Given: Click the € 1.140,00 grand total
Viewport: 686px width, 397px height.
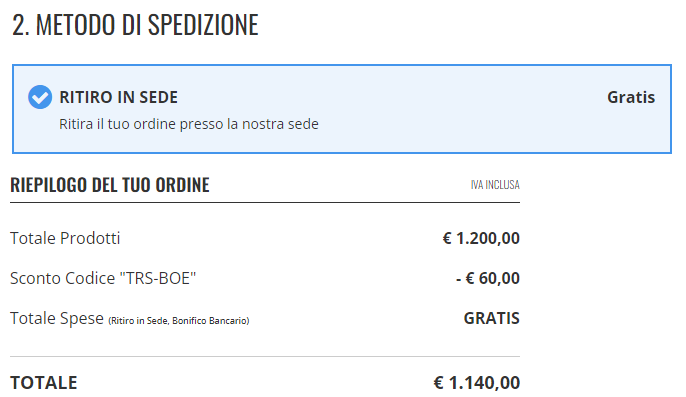Looking at the screenshot, I should tap(477, 383).
